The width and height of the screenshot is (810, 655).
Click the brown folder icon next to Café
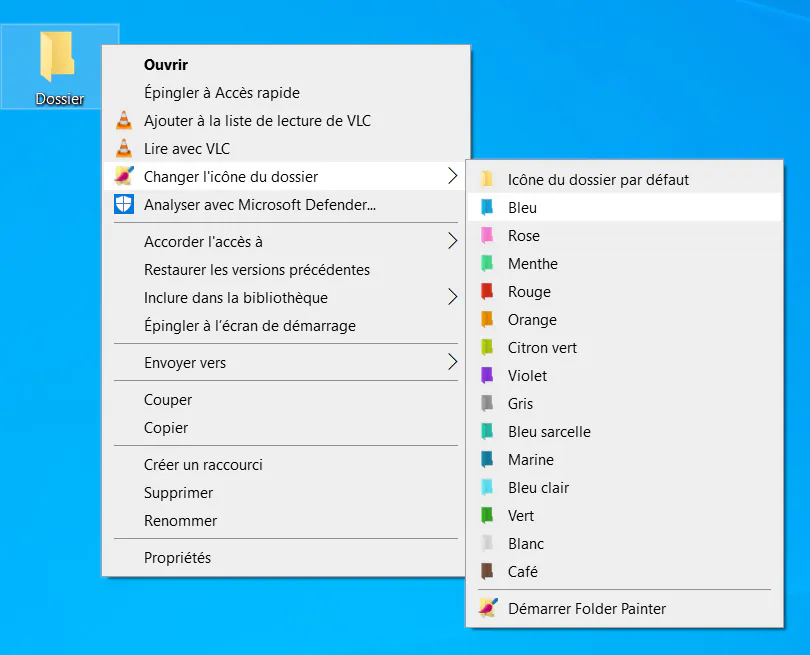[x=487, y=571]
